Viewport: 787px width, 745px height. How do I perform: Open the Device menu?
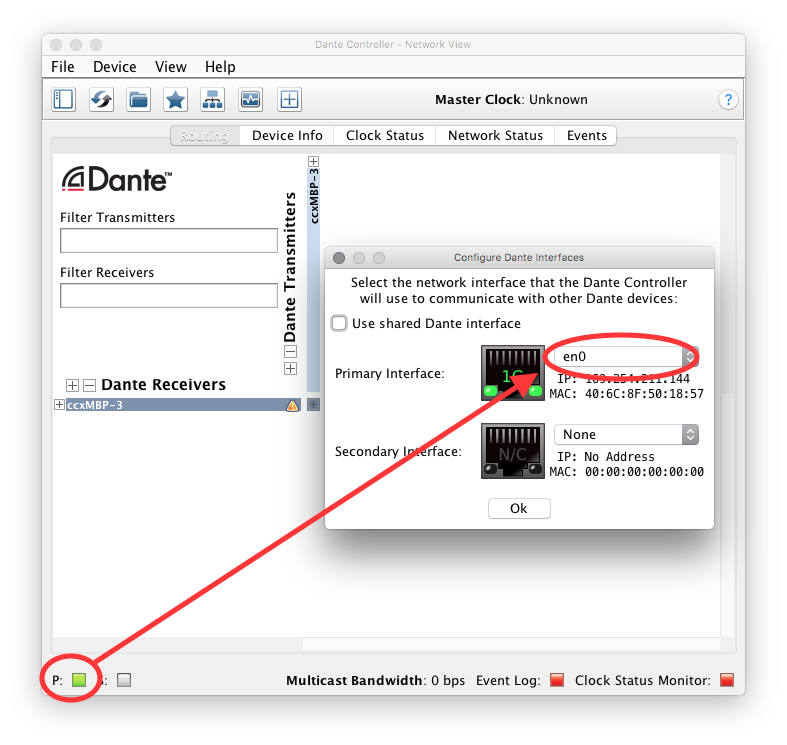coord(114,67)
